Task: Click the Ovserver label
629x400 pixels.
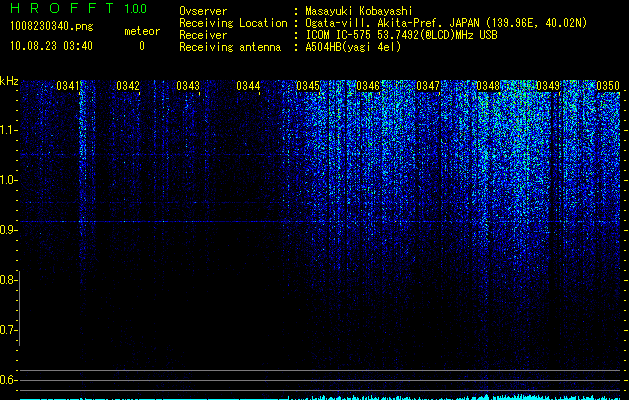Action: 203,11
